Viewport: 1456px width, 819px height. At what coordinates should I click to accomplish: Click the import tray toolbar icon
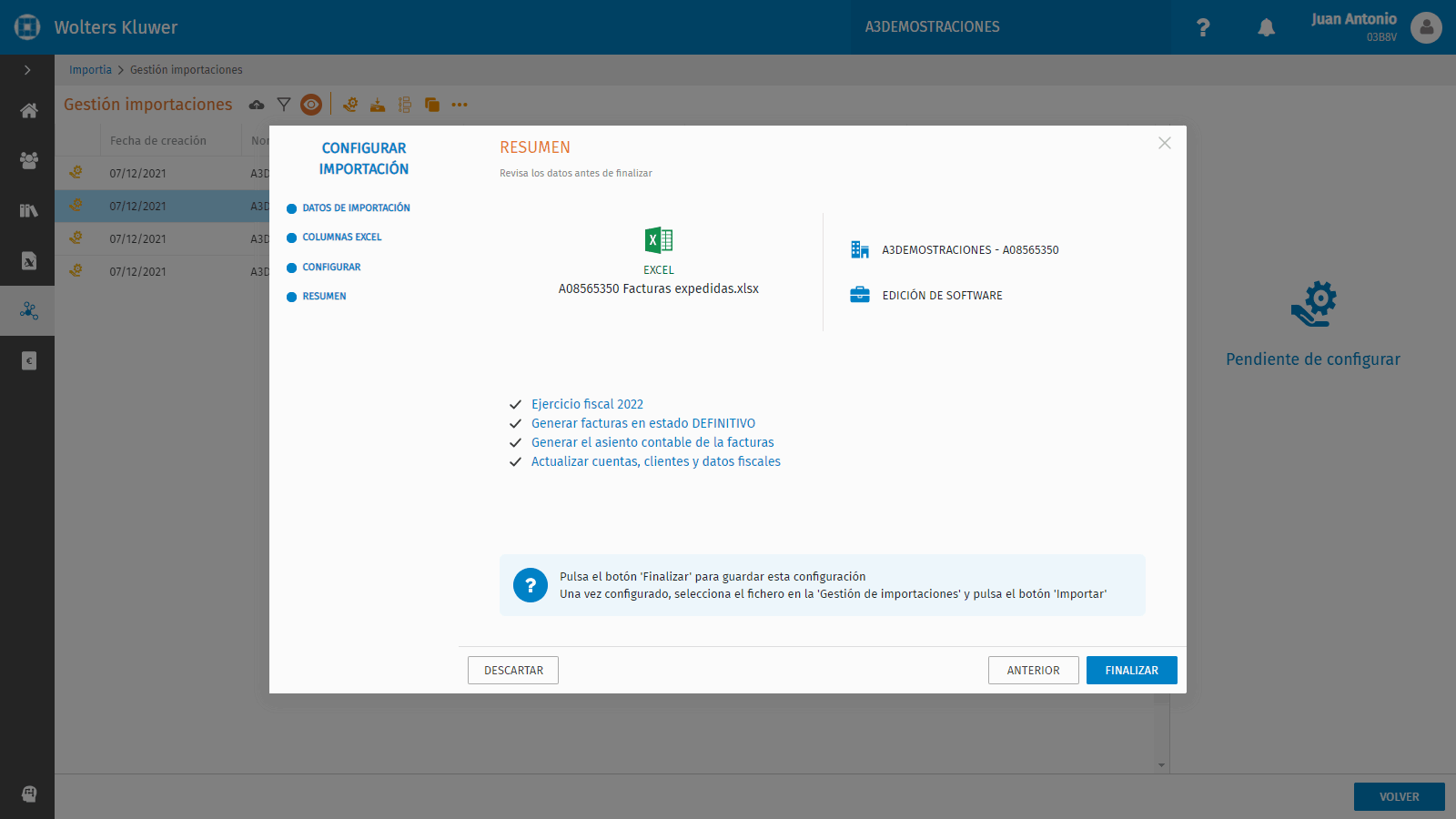(x=378, y=105)
